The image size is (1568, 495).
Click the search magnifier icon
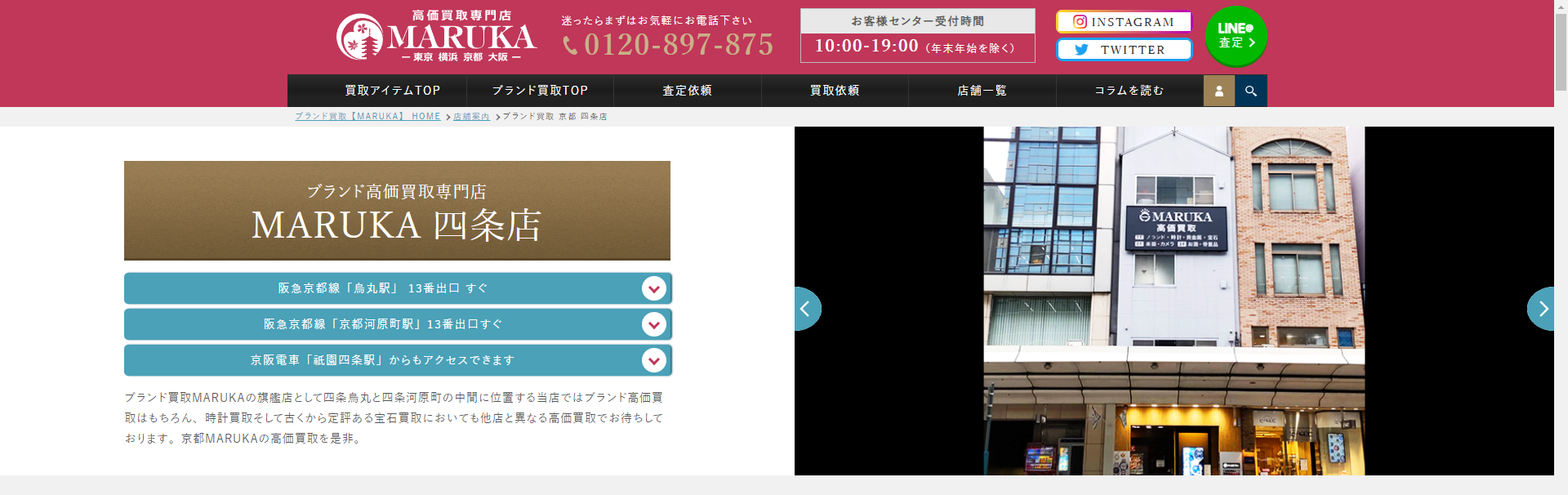pos(1250,91)
